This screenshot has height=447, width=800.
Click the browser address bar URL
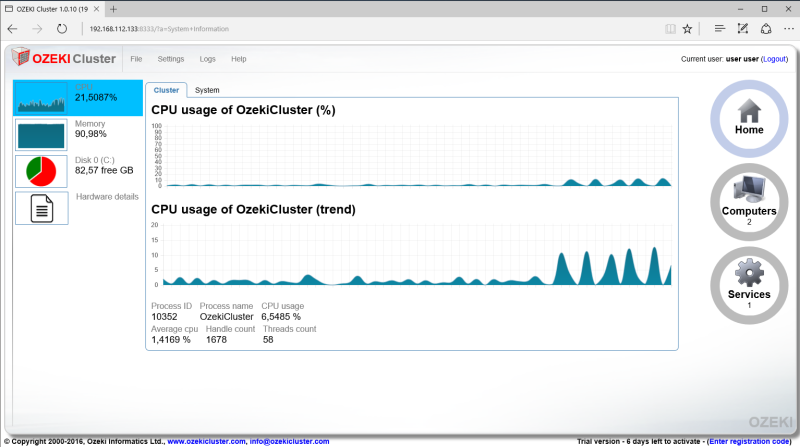(x=159, y=29)
